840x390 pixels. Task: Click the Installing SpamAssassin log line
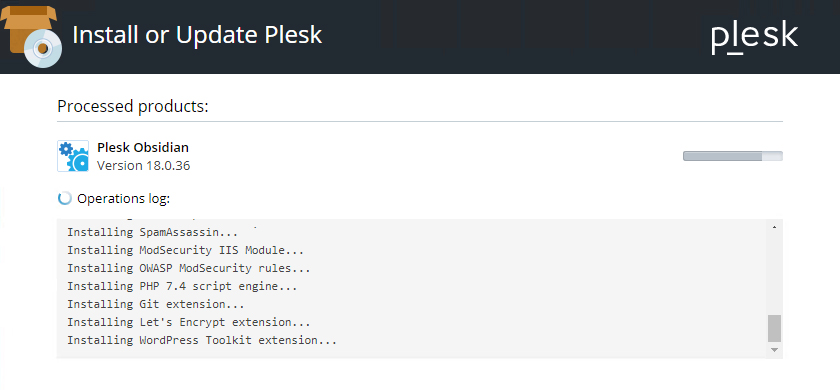pyautogui.click(x=153, y=232)
